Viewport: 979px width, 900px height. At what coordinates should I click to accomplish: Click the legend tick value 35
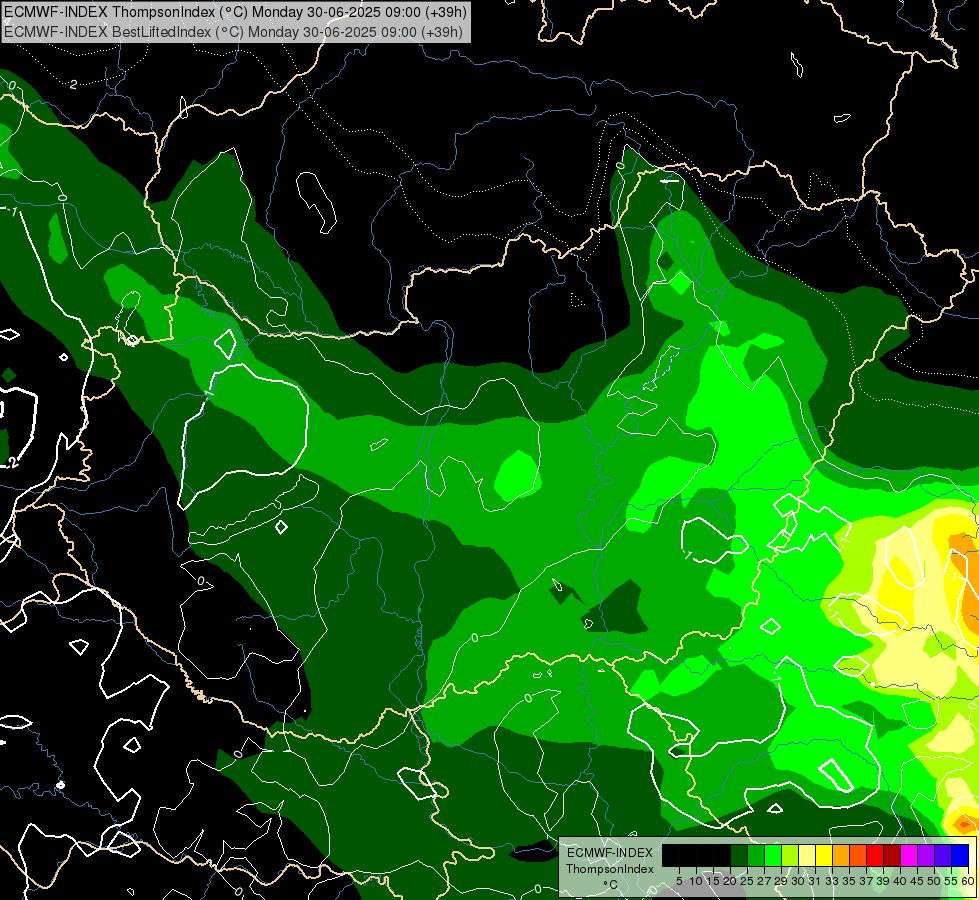850,881
